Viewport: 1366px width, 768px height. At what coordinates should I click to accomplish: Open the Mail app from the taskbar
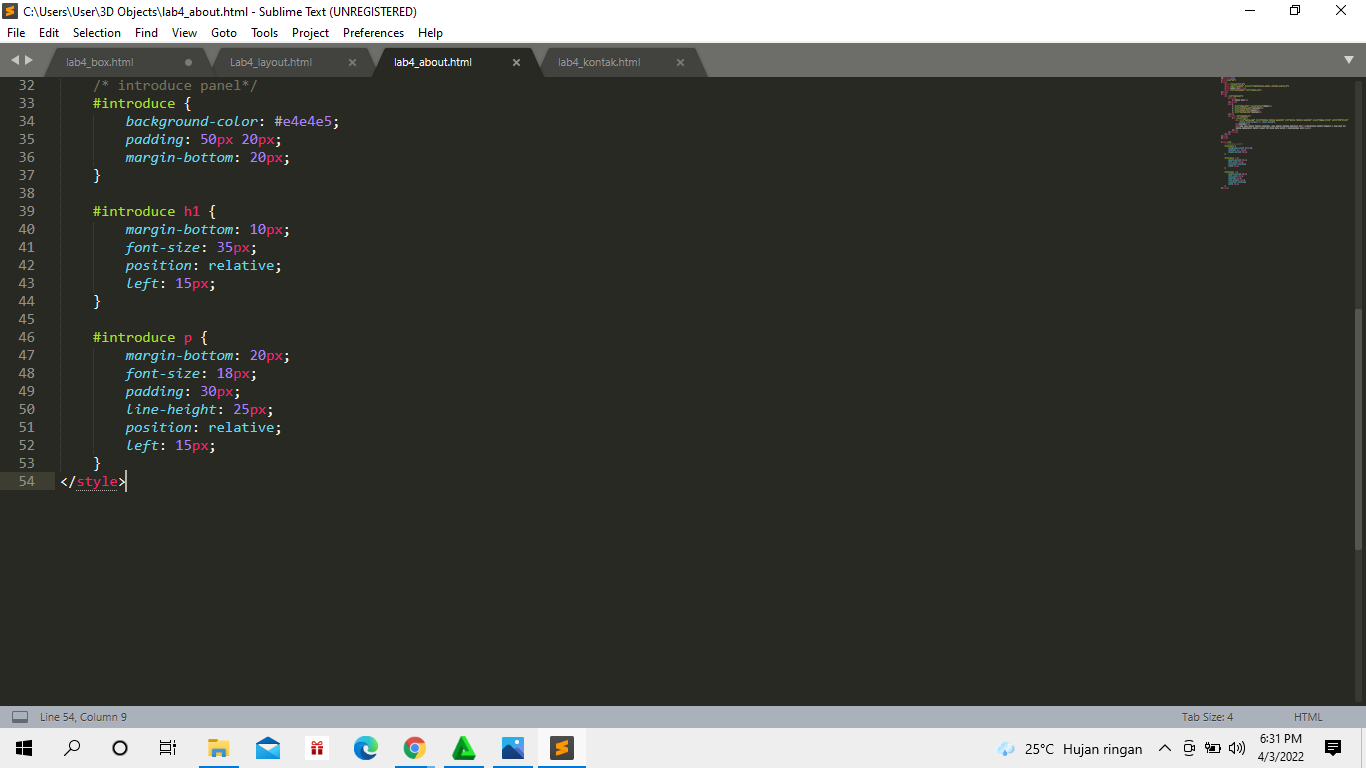tap(267, 747)
